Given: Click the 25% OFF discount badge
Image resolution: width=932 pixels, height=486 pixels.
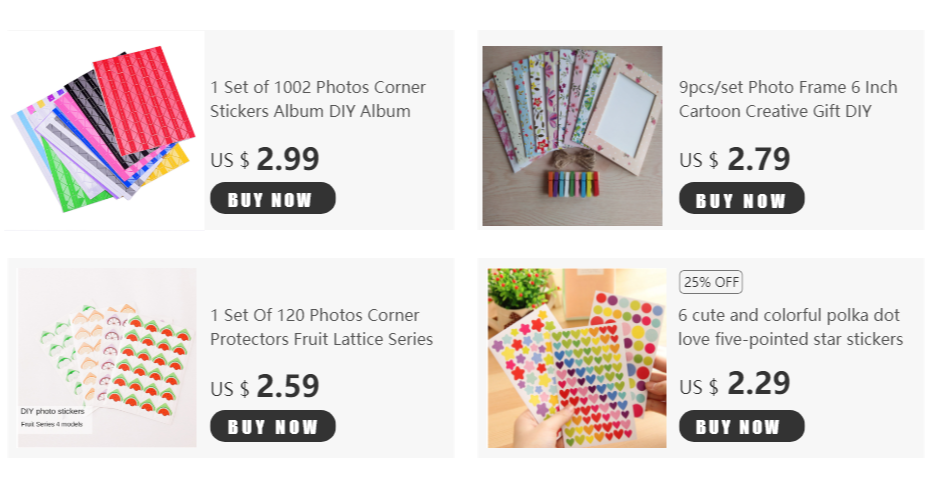Looking at the screenshot, I should click(711, 282).
